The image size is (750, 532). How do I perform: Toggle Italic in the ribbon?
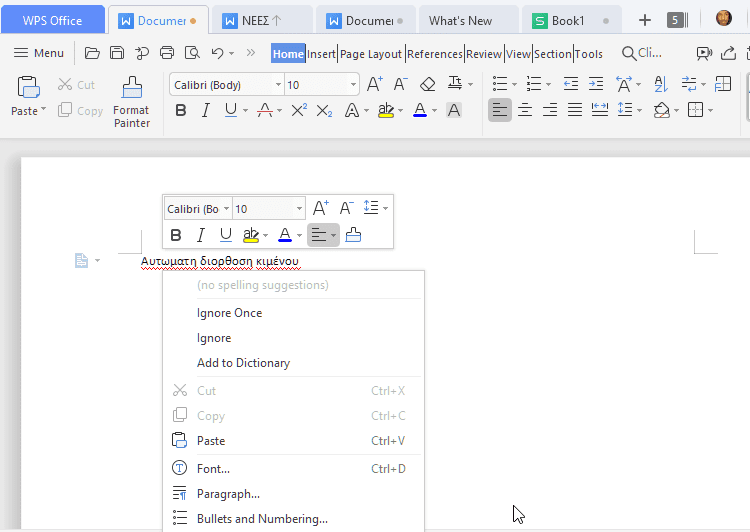click(206, 111)
